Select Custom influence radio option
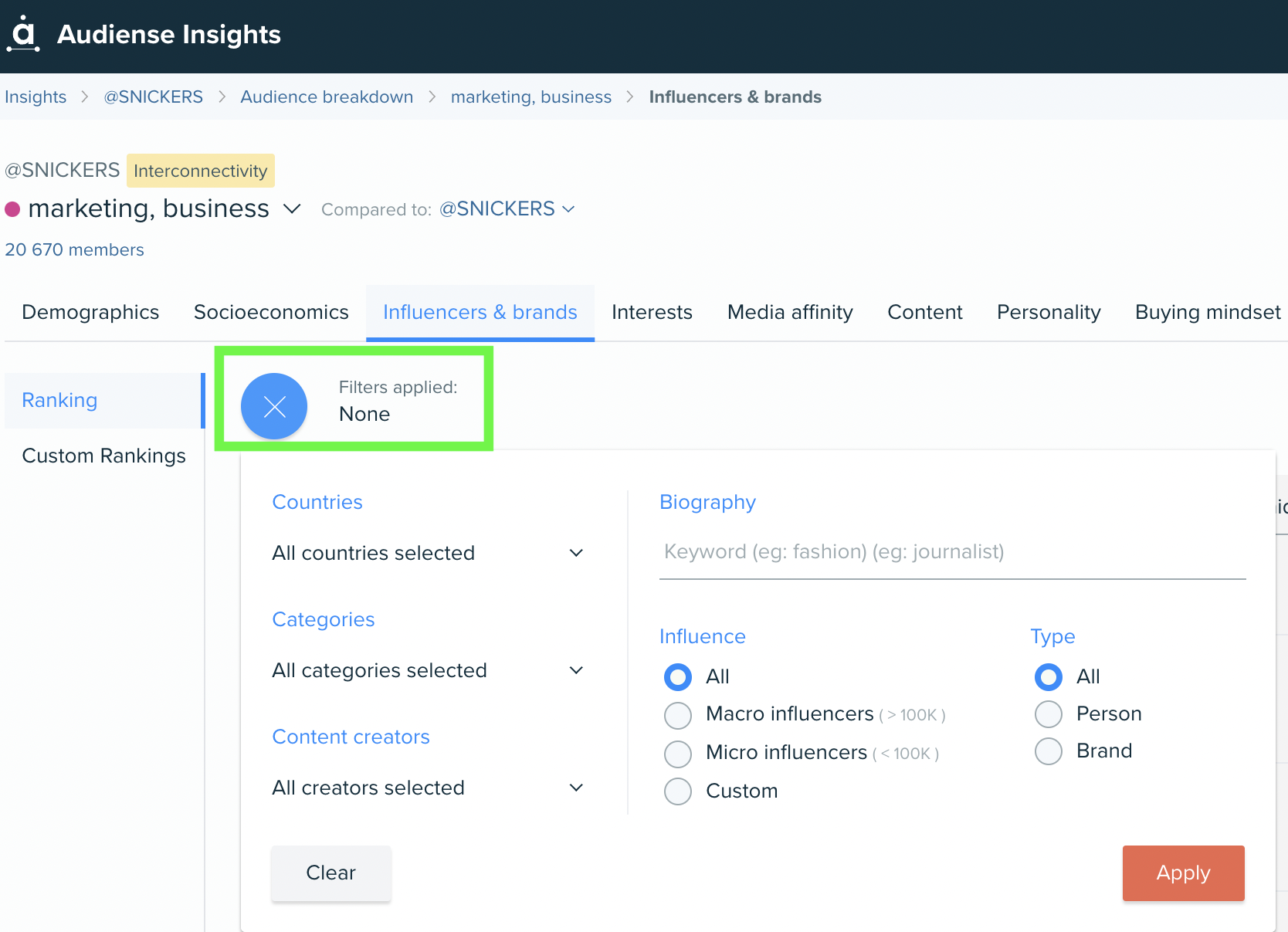The width and height of the screenshot is (1288, 932). (x=678, y=791)
